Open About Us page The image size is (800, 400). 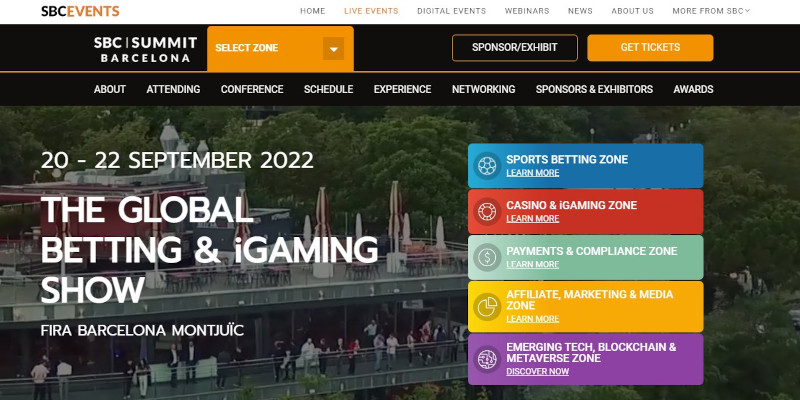(x=632, y=11)
